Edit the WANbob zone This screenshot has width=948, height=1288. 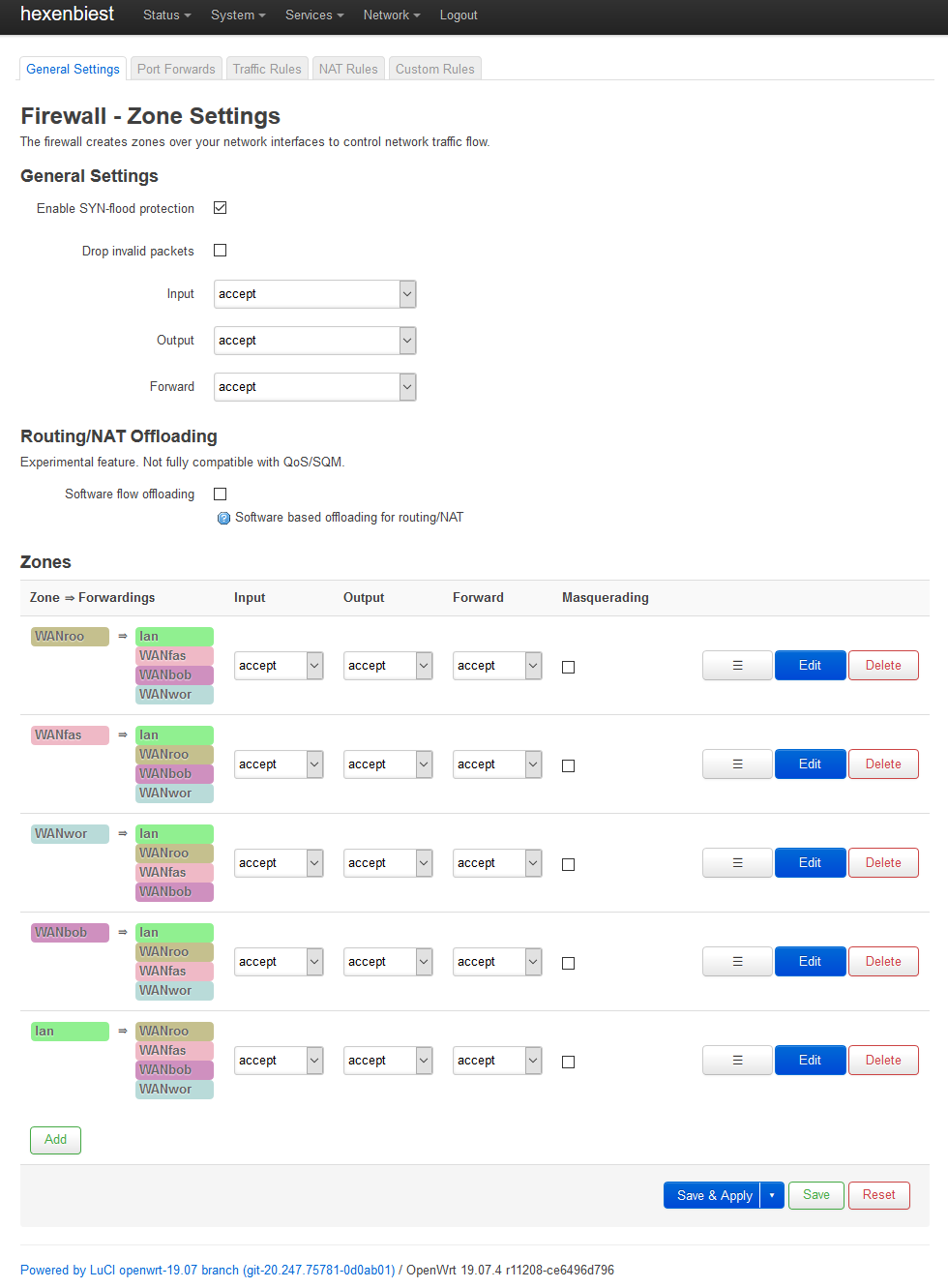[810, 962]
